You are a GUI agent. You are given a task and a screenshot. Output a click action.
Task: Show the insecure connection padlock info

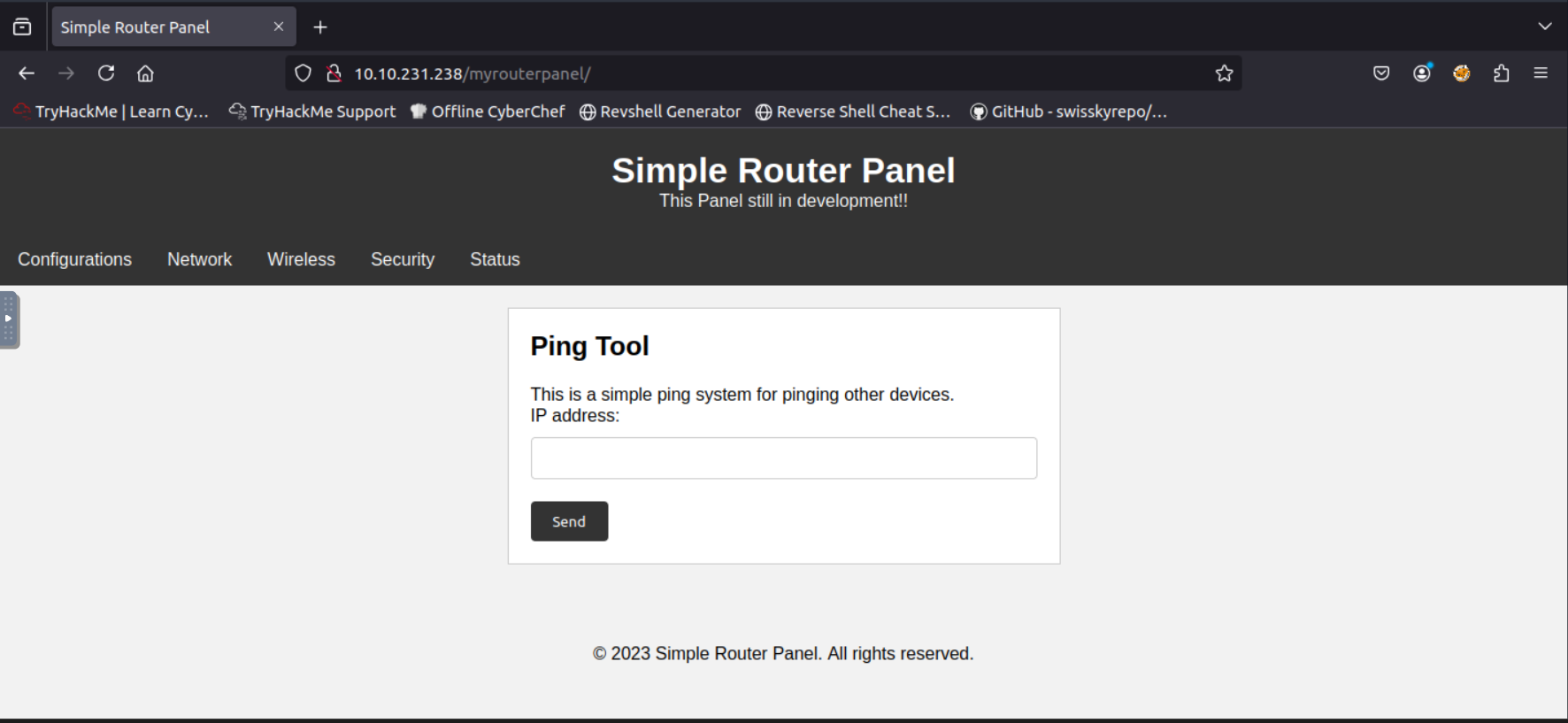[x=334, y=73]
